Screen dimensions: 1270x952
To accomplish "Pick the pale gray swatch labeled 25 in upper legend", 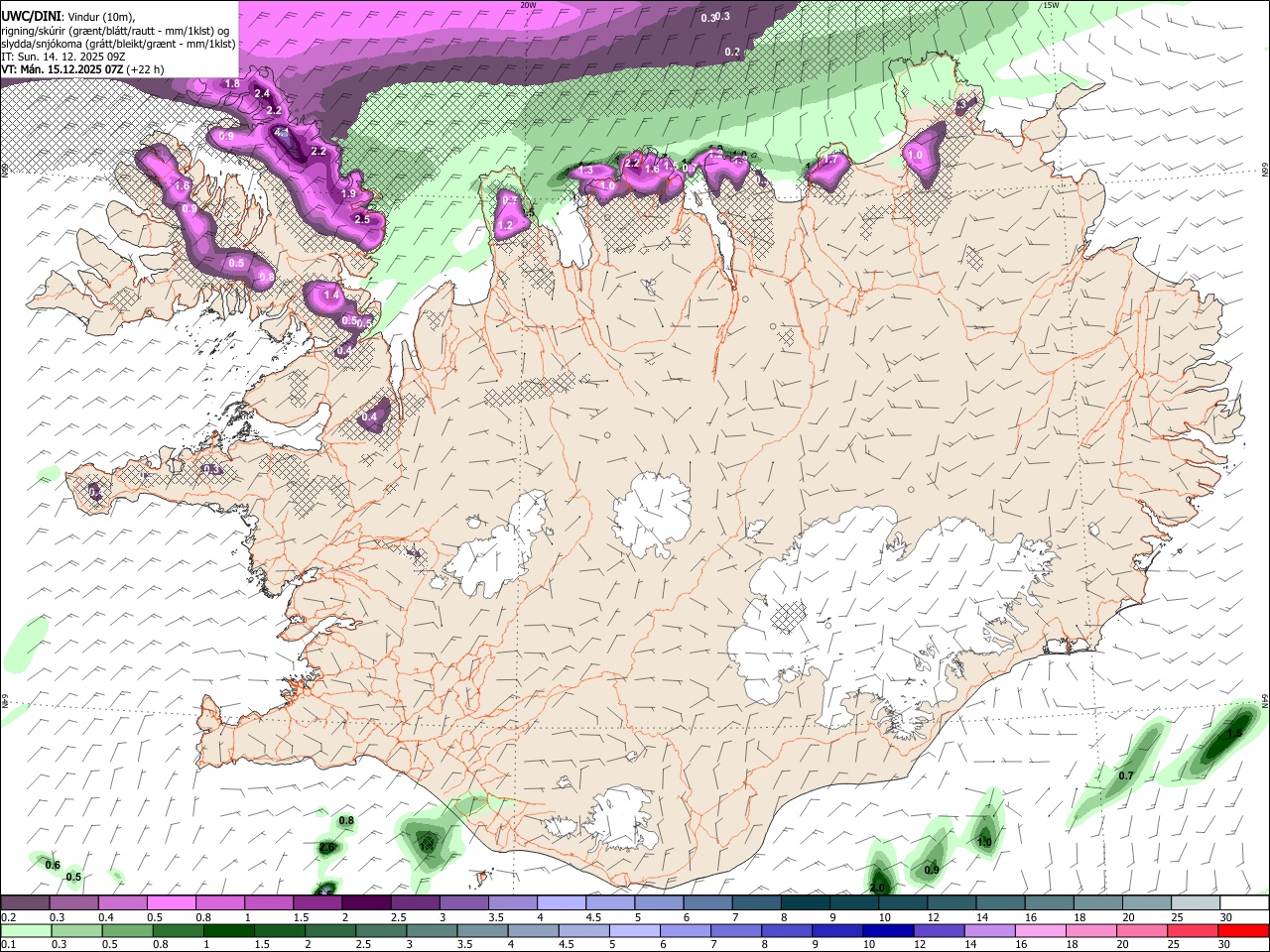I will pos(1196,903).
